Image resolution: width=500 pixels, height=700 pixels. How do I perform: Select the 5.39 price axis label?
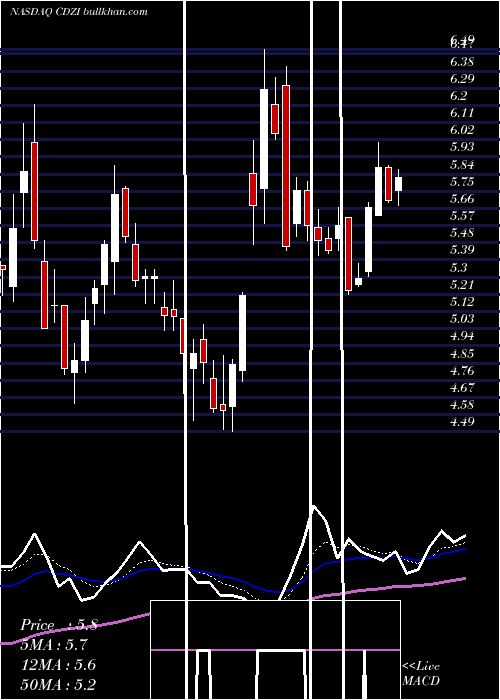(x=462, y=250)
